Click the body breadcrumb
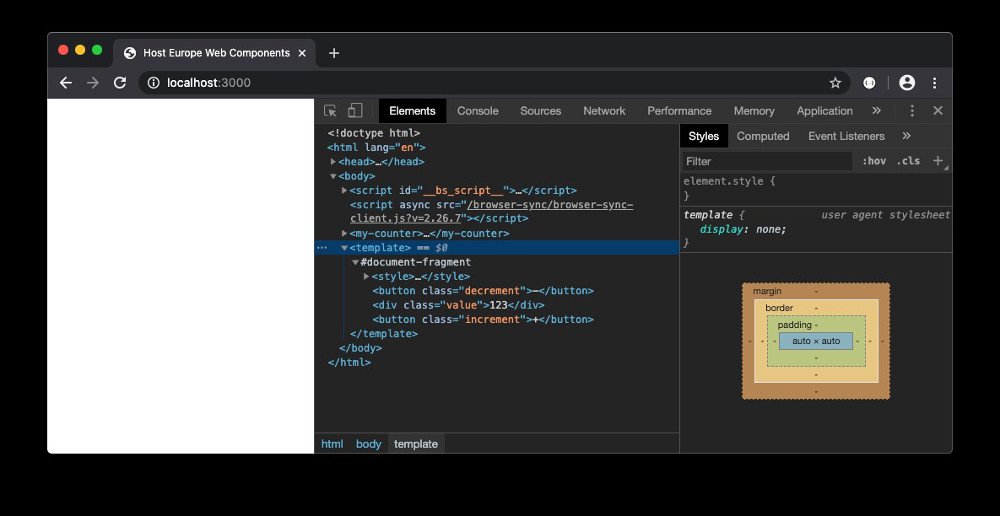 pos(368,444)
